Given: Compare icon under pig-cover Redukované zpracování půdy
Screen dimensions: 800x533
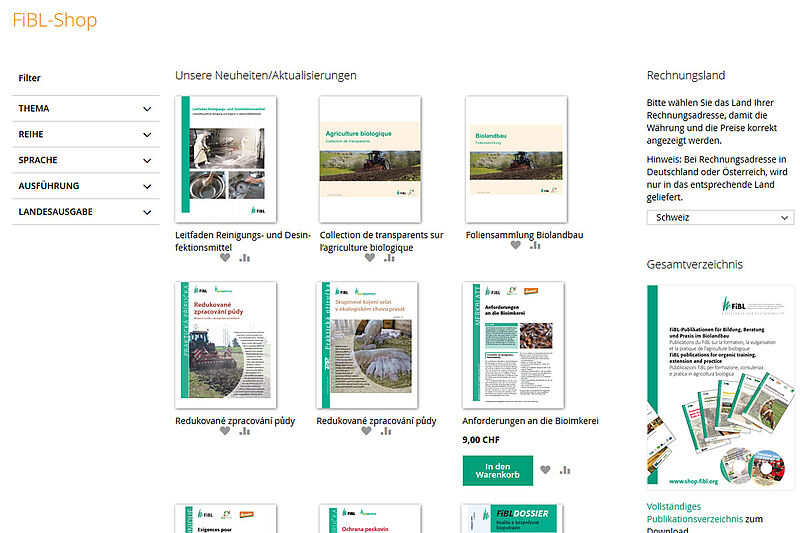Looking at the screenshot, I should pos(386,431).
